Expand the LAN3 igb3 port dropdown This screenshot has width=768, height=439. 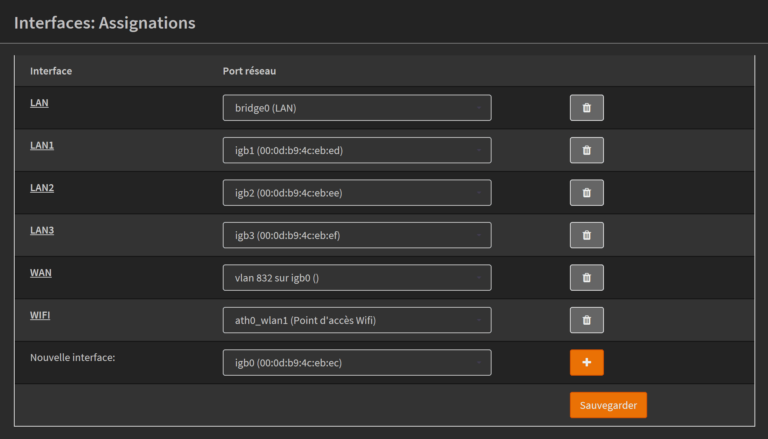click(x=356, y=235)
